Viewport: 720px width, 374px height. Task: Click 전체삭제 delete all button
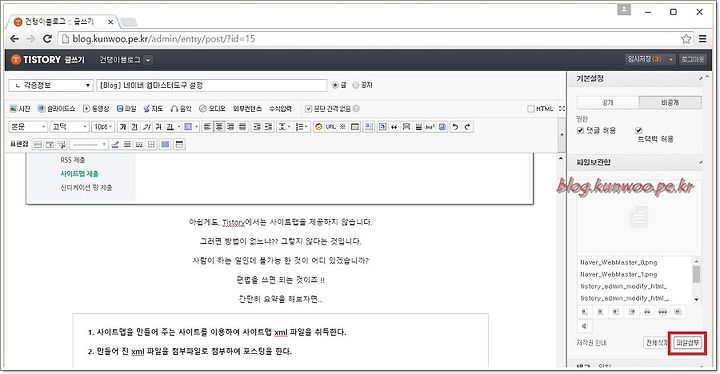[x=656, y=343]
